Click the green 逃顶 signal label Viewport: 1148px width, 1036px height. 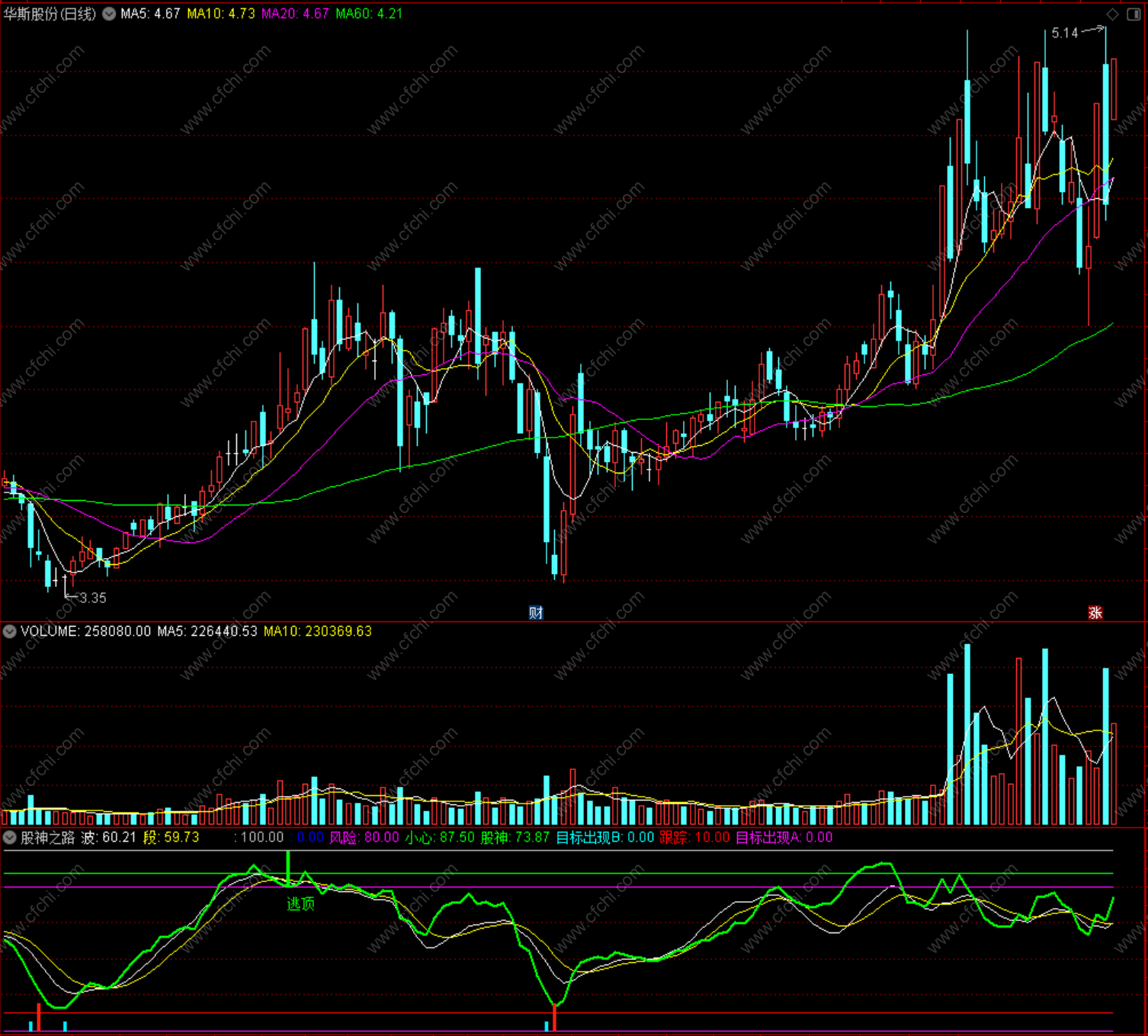click(300, 903)
